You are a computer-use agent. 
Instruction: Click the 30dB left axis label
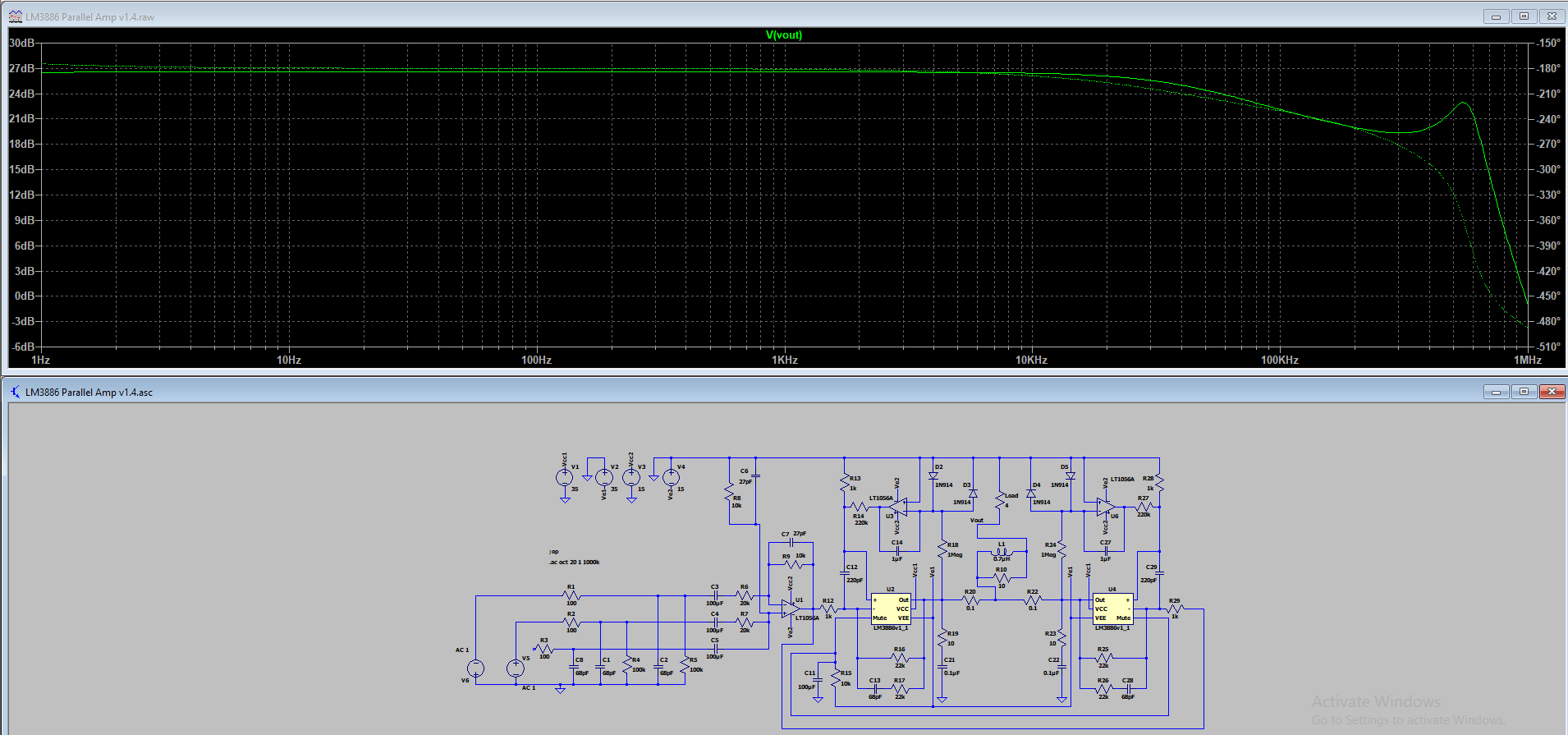pyautogui.click(x=22, y=43)
